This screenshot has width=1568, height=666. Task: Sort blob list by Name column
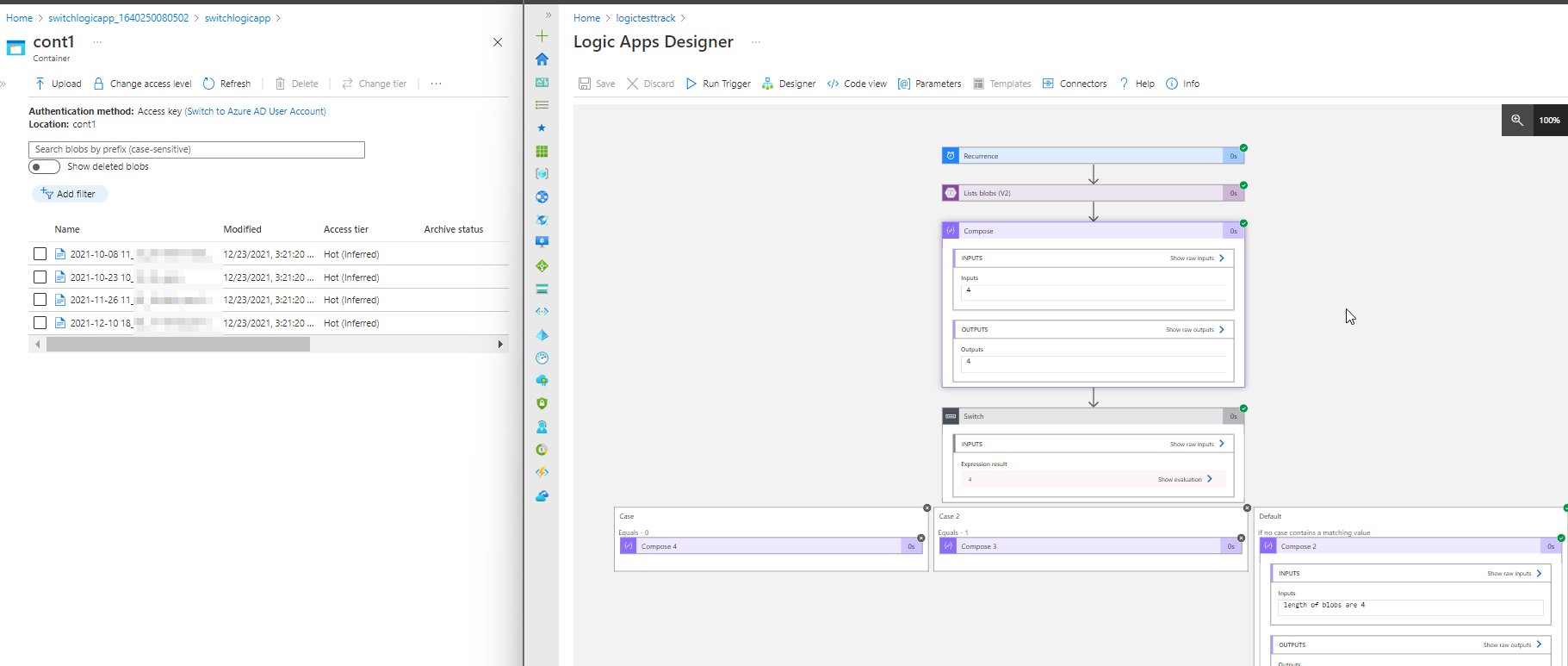pyautogui.click(x=67, y=229)
